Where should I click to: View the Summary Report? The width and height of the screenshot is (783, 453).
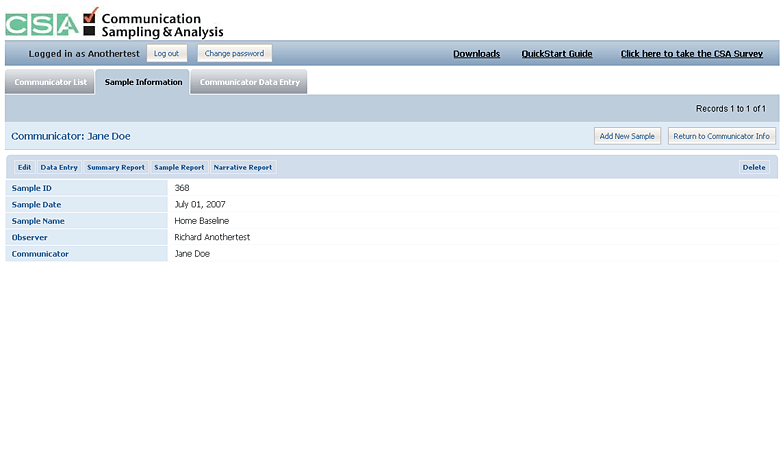(x=116, y=168)
